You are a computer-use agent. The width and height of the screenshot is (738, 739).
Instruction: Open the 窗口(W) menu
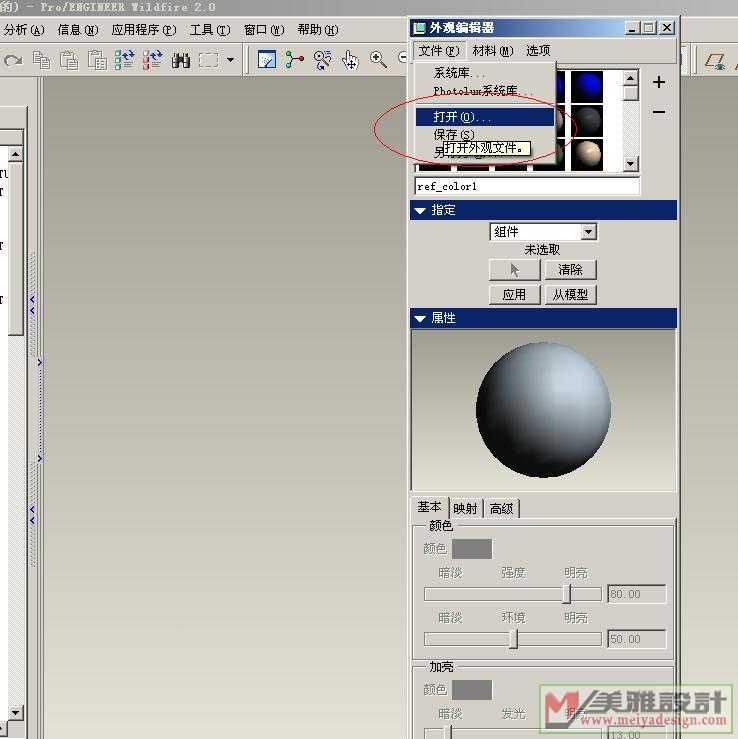264,30
